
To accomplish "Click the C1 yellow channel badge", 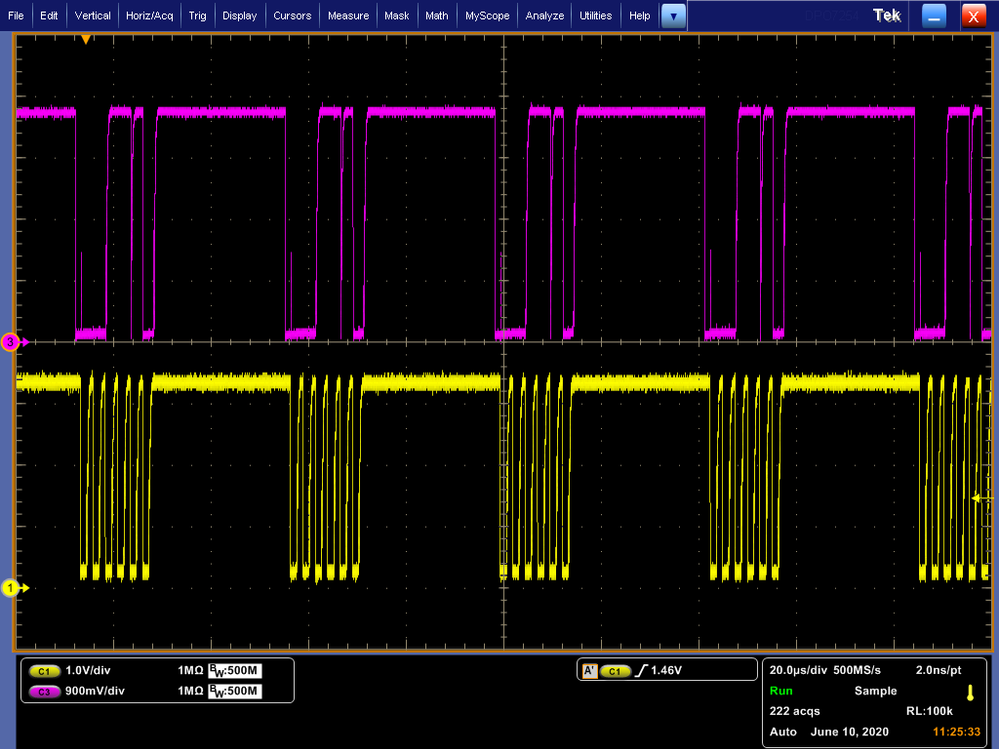I will (46, 672).
